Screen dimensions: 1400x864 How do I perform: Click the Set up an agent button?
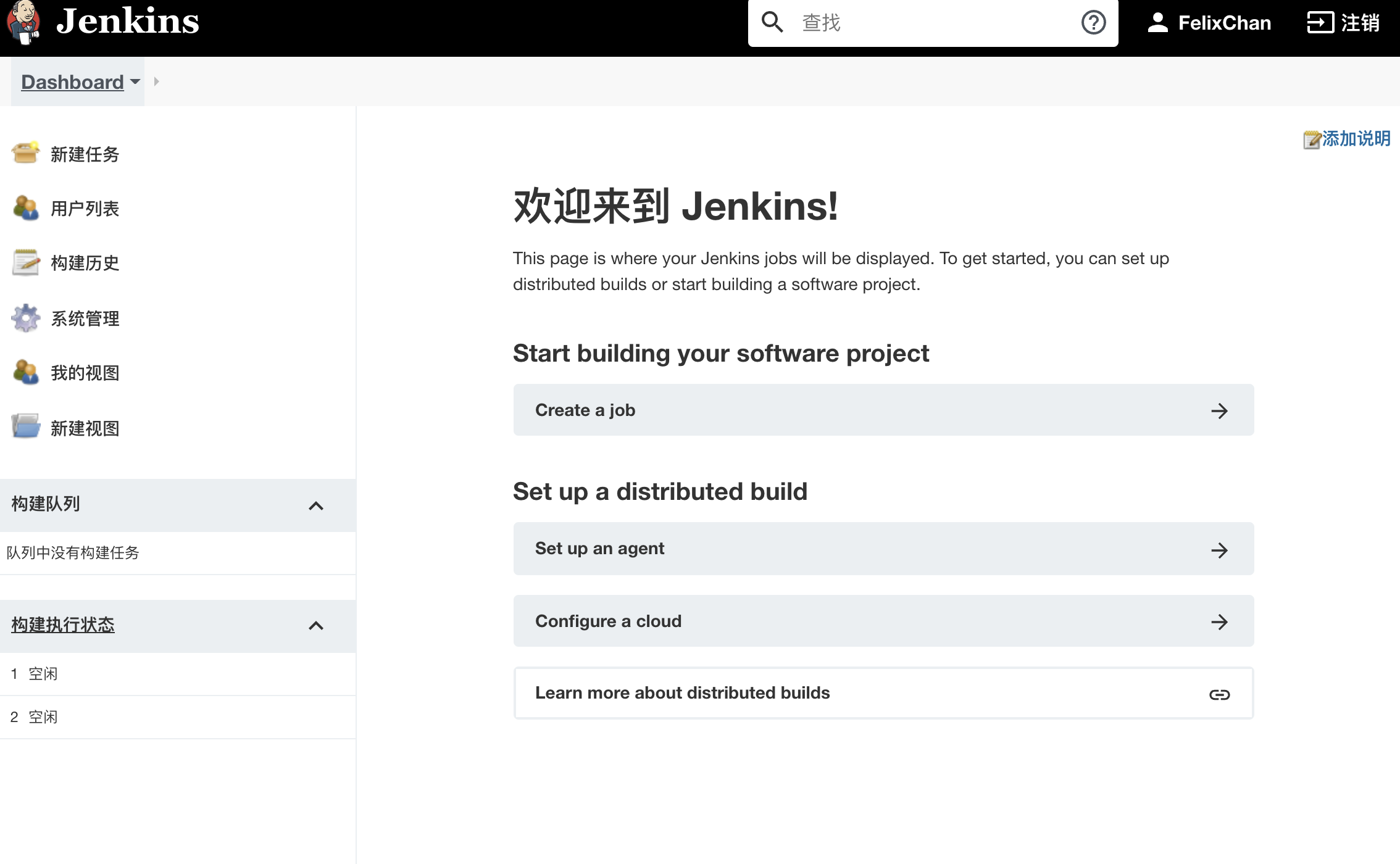[x=883, y=549]
